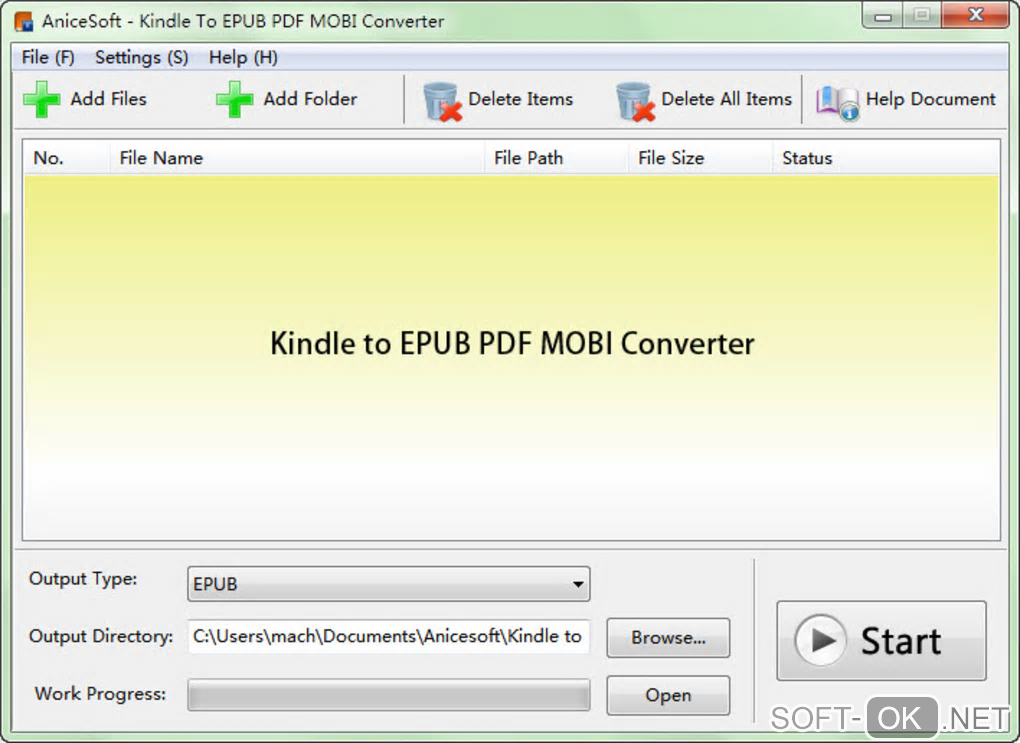This screenshot has height=743, width=1020.
Task: Sort by the File Path column header
Action: point(556,157)
